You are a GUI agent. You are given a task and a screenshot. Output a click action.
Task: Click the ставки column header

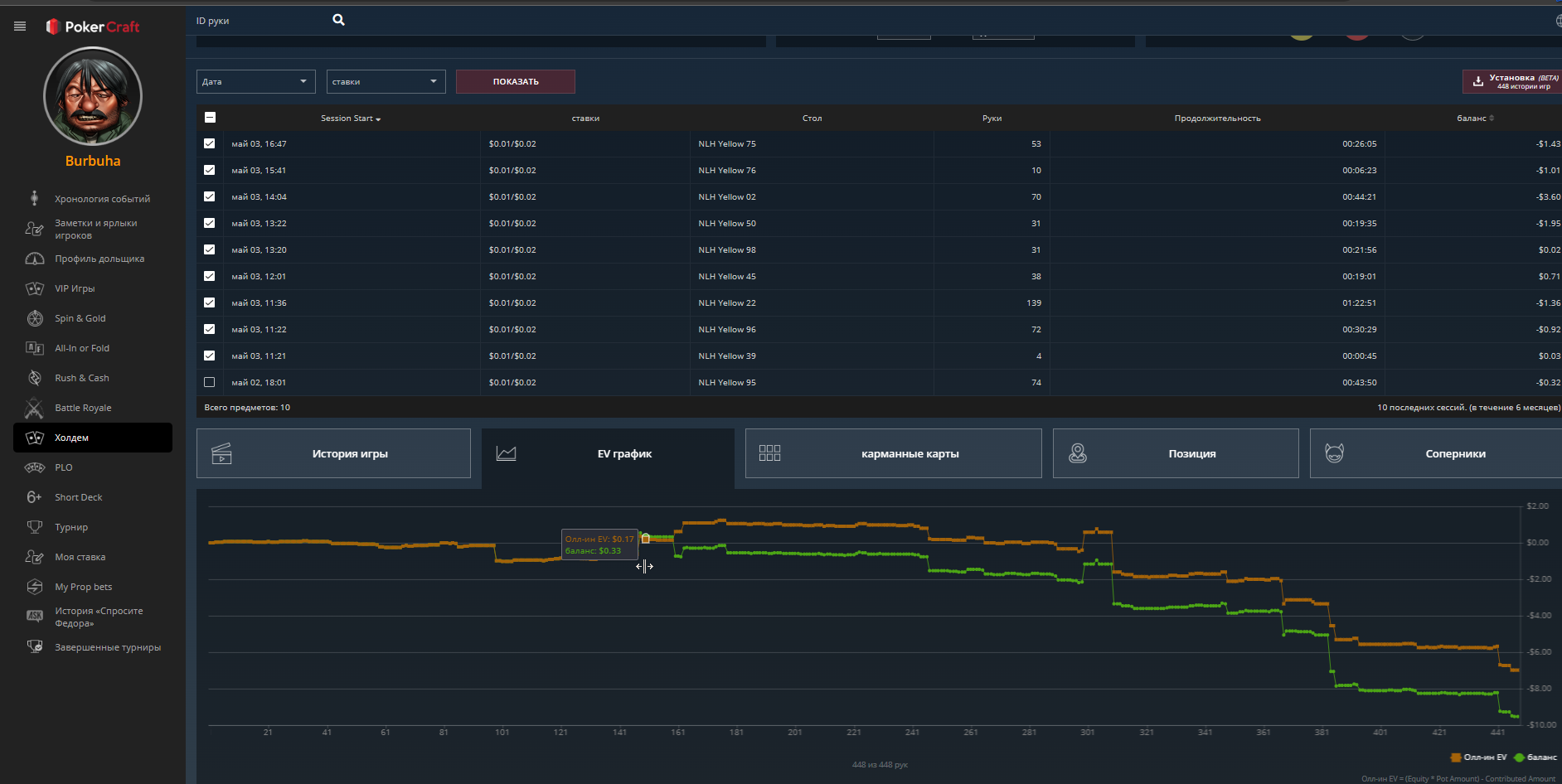[585, 119]
